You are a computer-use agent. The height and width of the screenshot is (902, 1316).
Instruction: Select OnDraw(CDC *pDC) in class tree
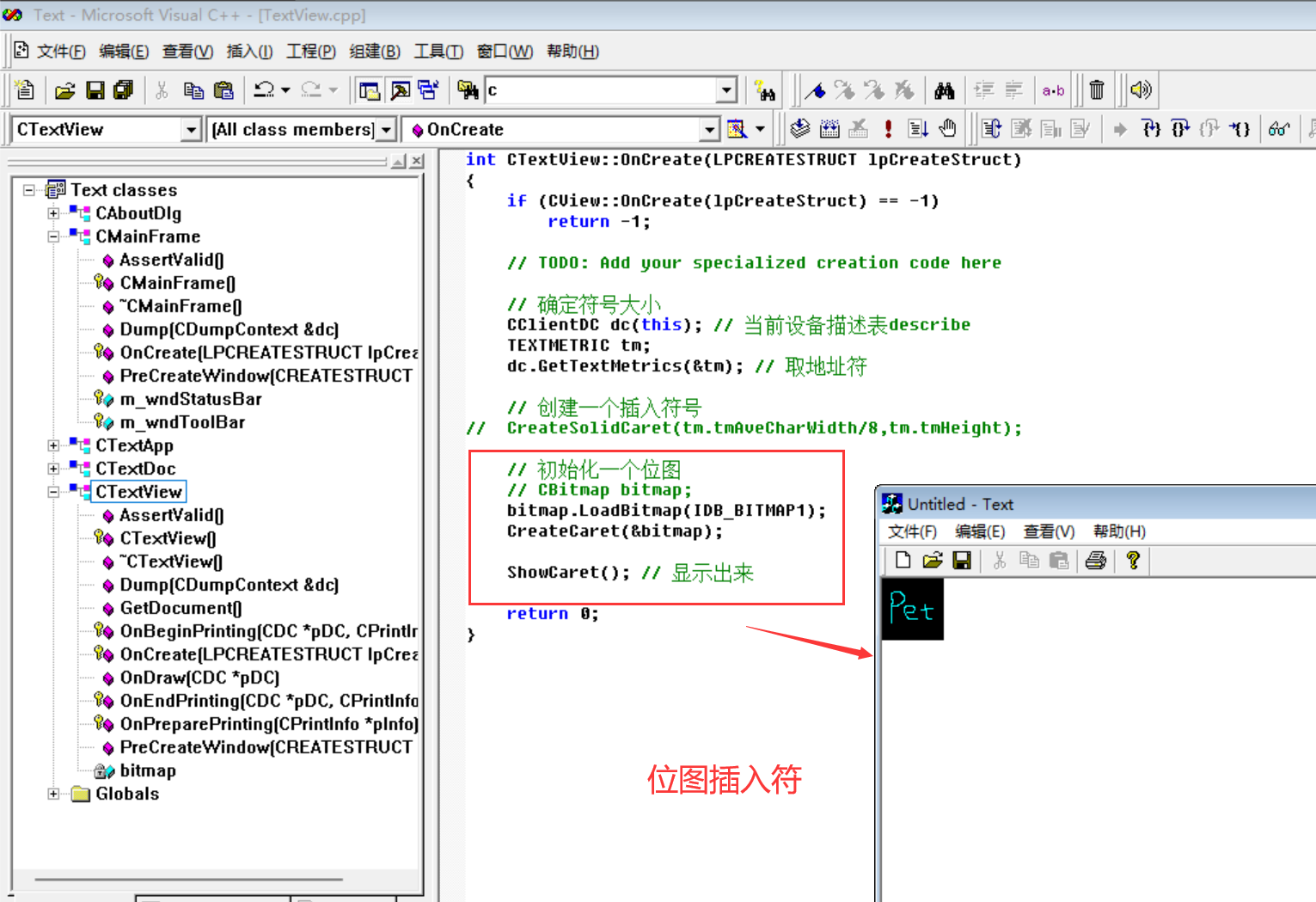[x=199, y=678]
